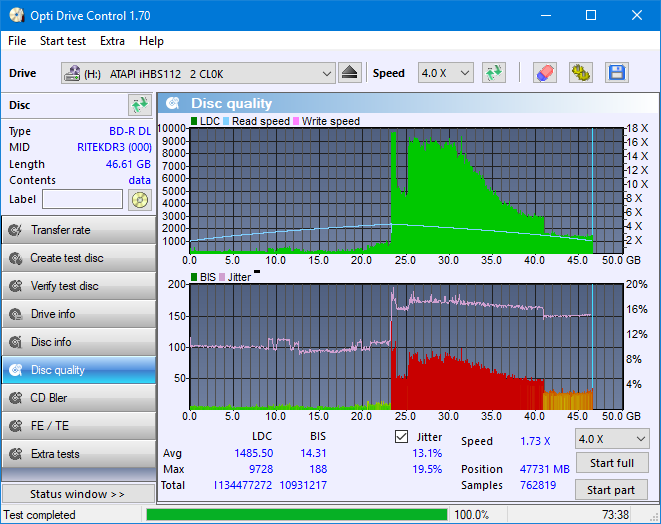
Task: Click the 100.0% progress percentage
Action: click(x=471, y=515)
